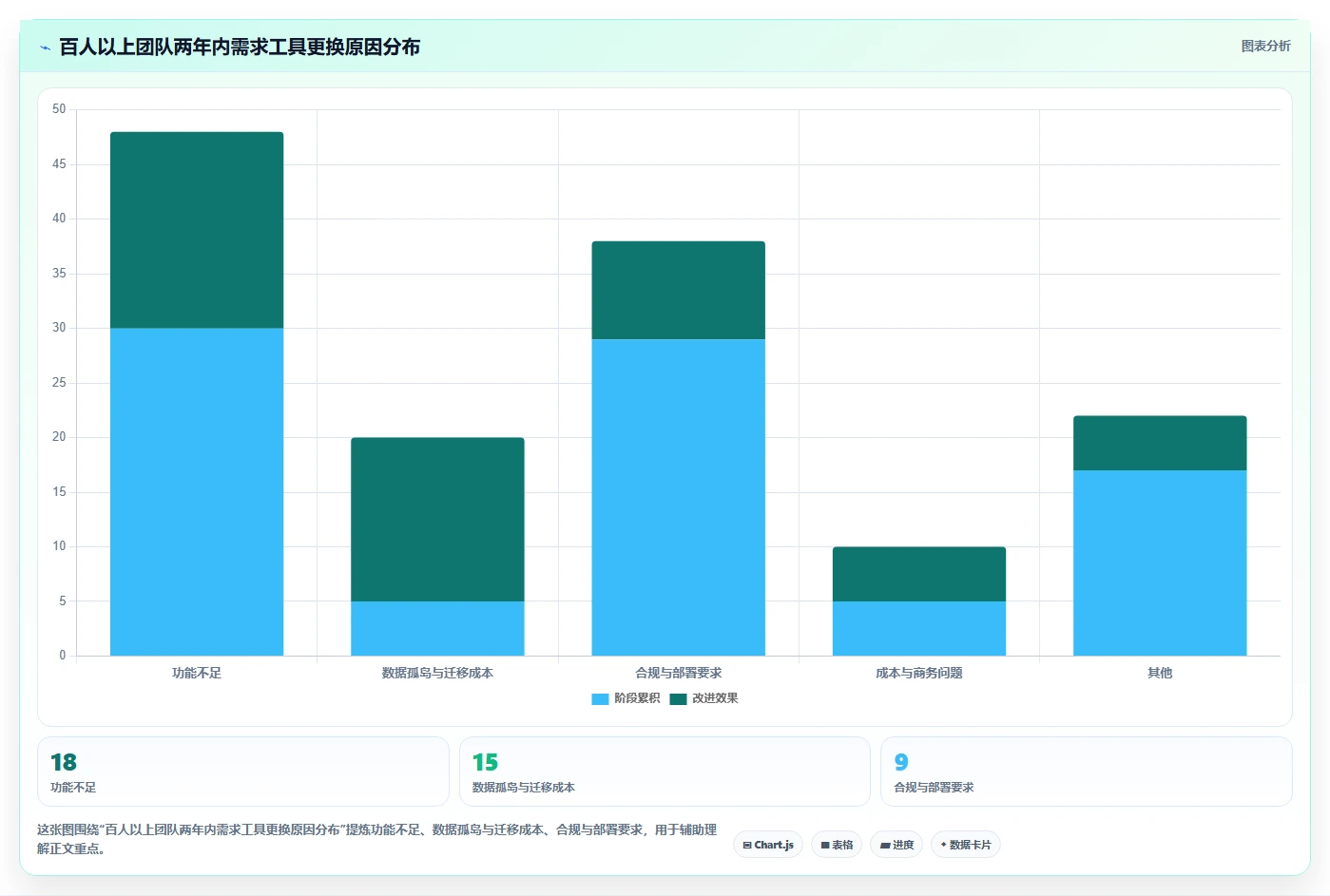Click the 18 value in the 功能不足 card
Image resolution: width=1330 pixels, height=896 pixels.
click(x=64, y=762)
